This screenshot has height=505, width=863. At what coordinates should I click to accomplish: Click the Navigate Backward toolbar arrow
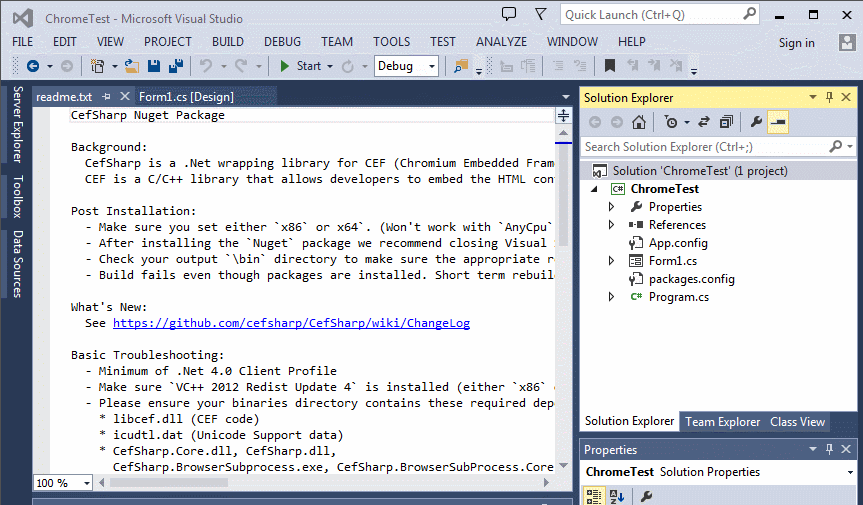33,66
